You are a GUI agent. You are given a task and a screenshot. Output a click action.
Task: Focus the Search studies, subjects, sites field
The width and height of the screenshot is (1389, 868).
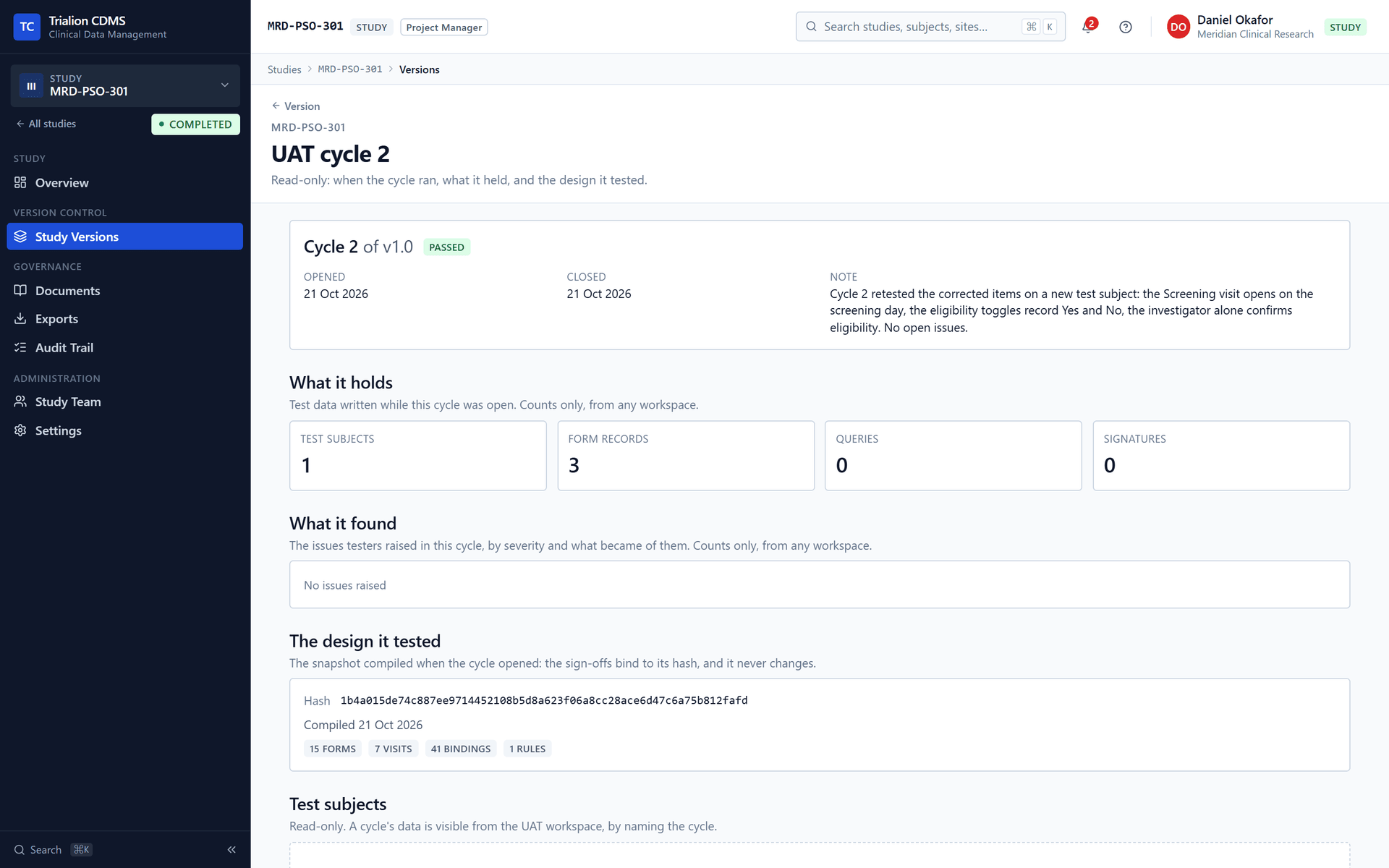[930, 27]
